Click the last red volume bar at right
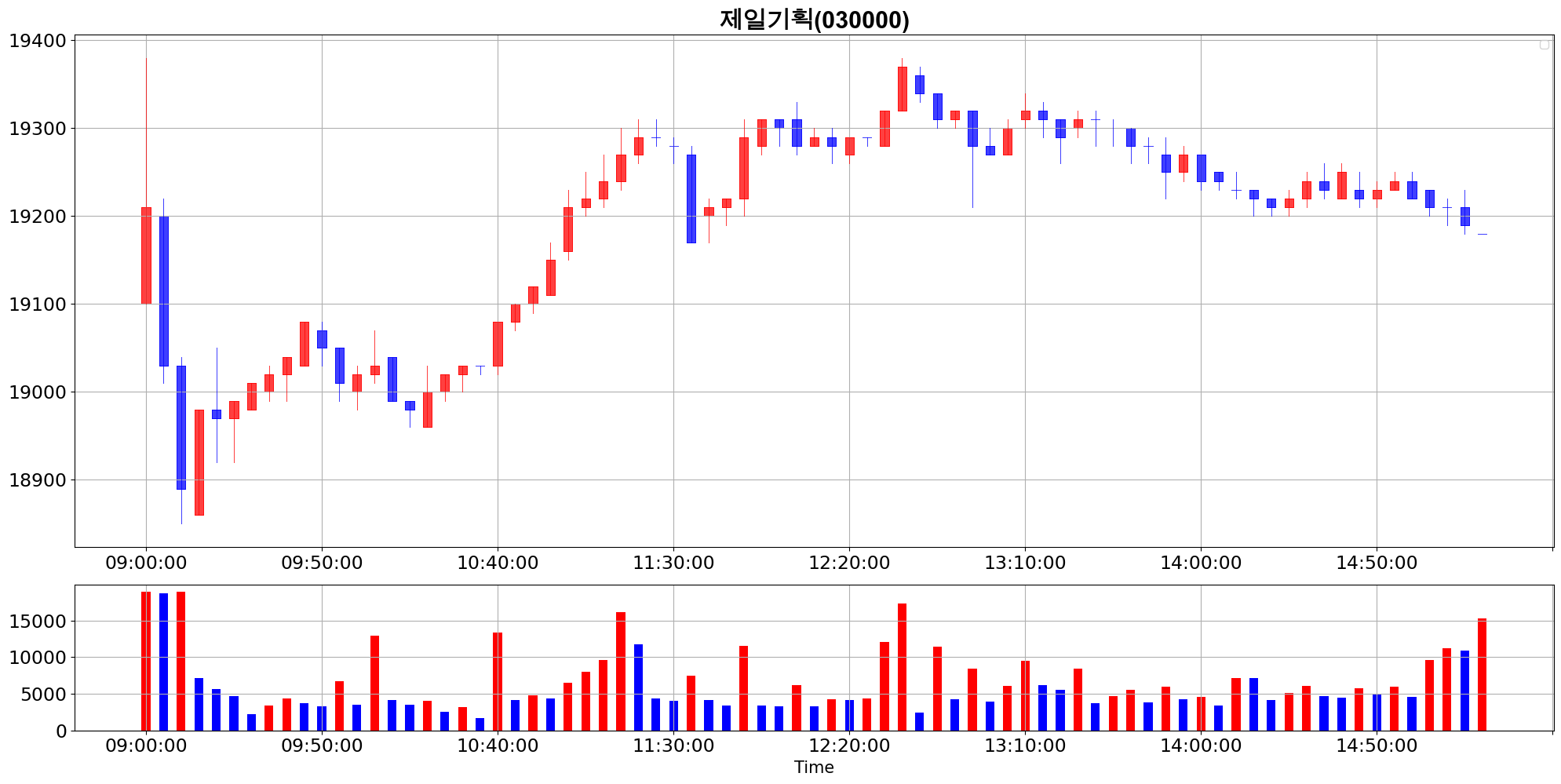 point(1482,675)
